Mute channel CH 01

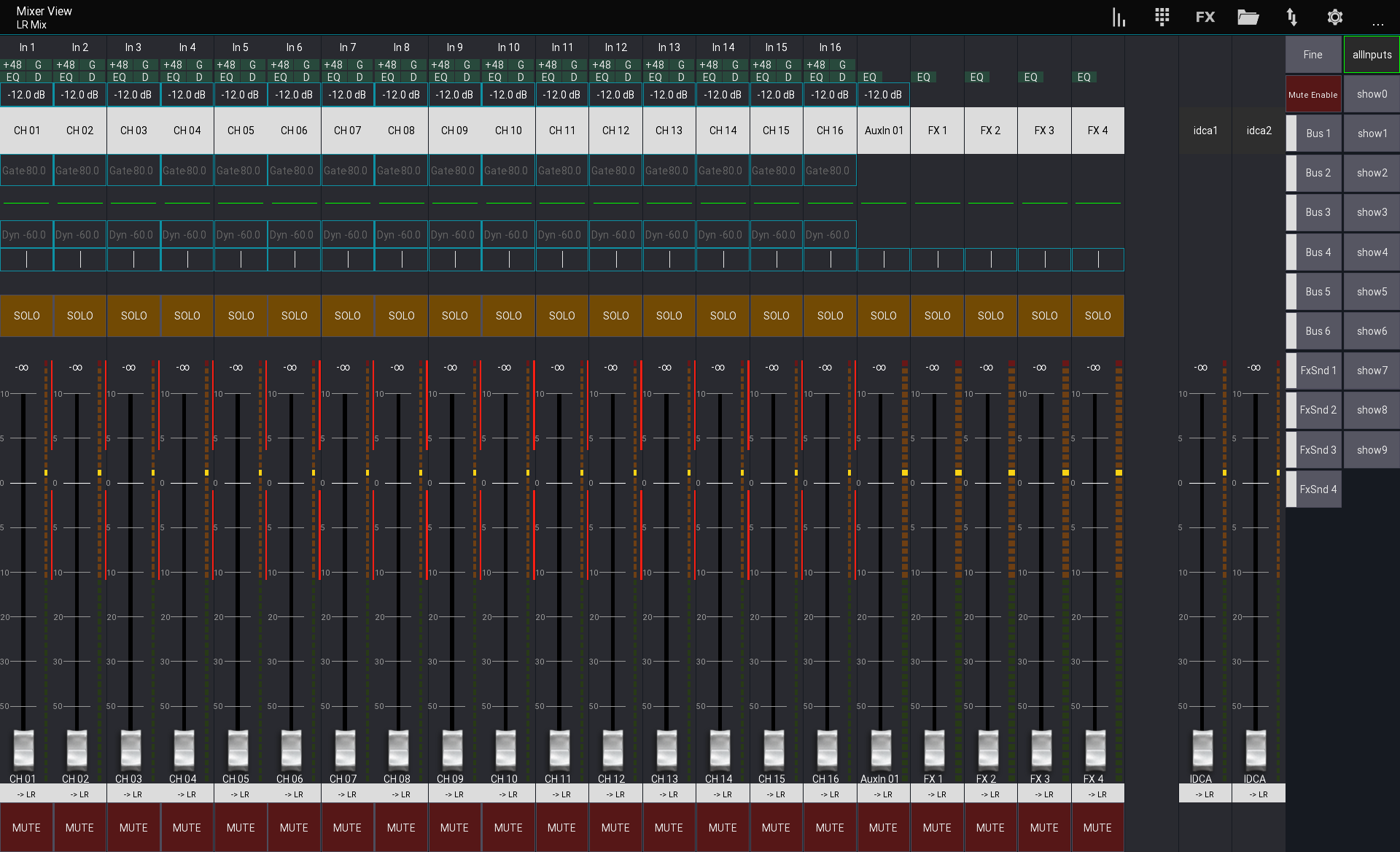click(26, 827)
